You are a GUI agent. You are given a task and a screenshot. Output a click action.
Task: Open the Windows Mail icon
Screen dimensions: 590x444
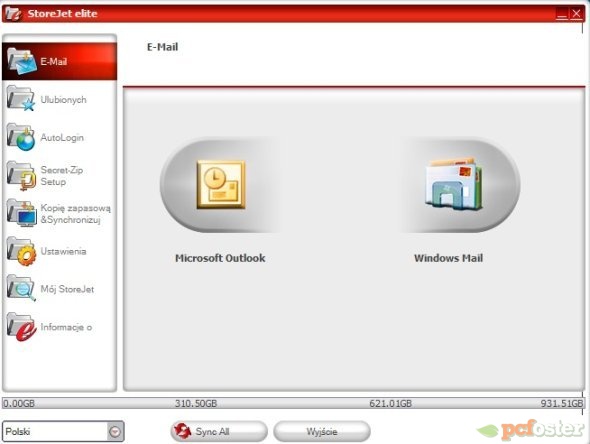coord(454,184)
